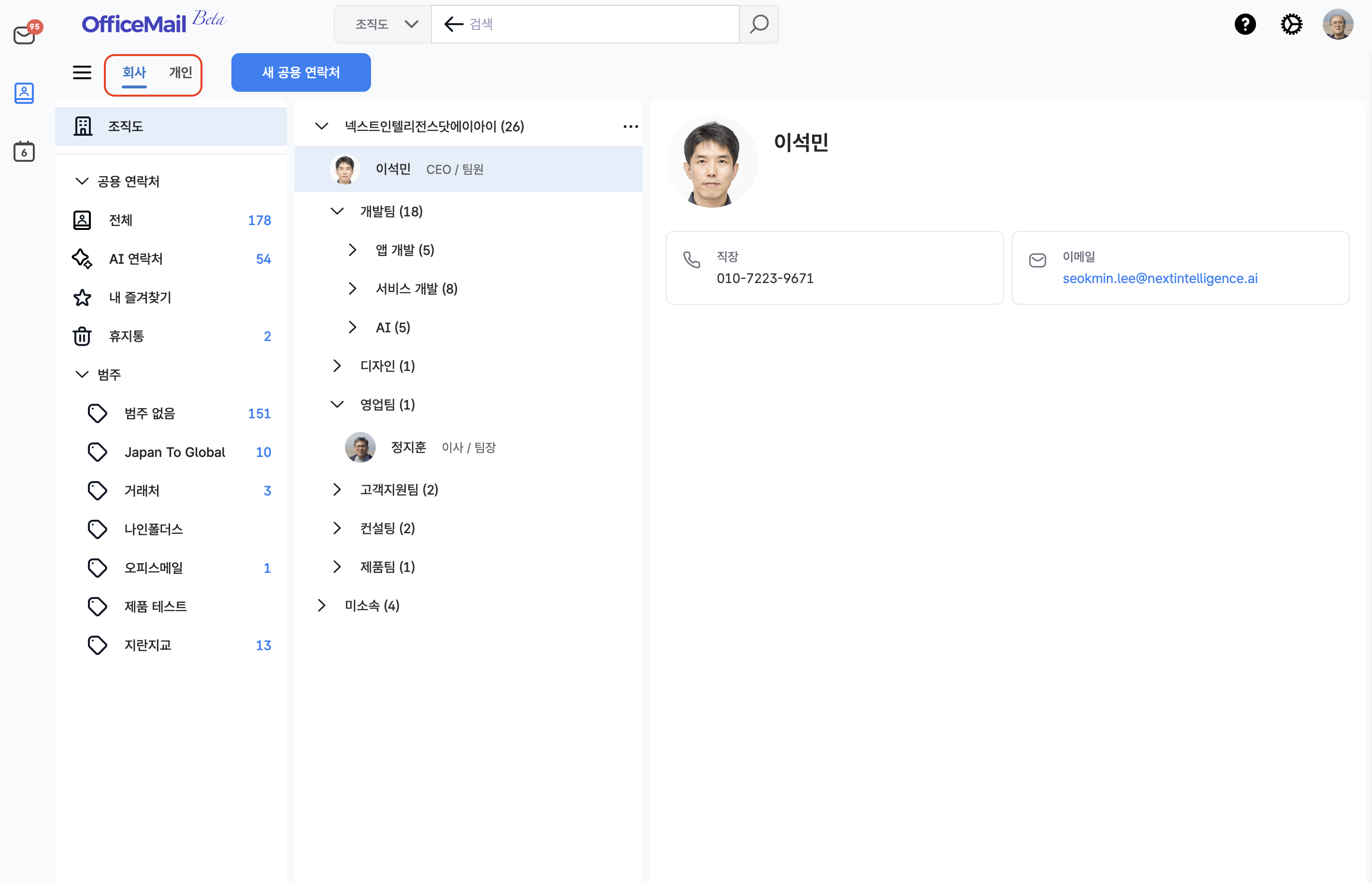Select the 범주 없음 category label
This screenshot has height=883, width=1372.
pyautogui.click(x=150, y=413)
